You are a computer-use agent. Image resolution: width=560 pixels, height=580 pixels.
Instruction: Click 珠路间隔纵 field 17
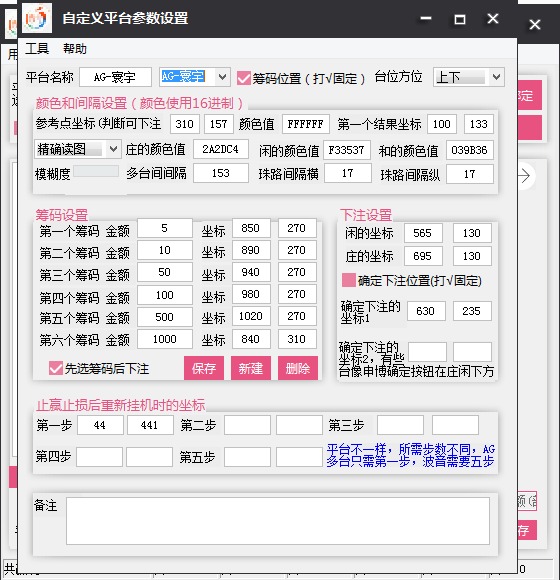coord(470,174)
